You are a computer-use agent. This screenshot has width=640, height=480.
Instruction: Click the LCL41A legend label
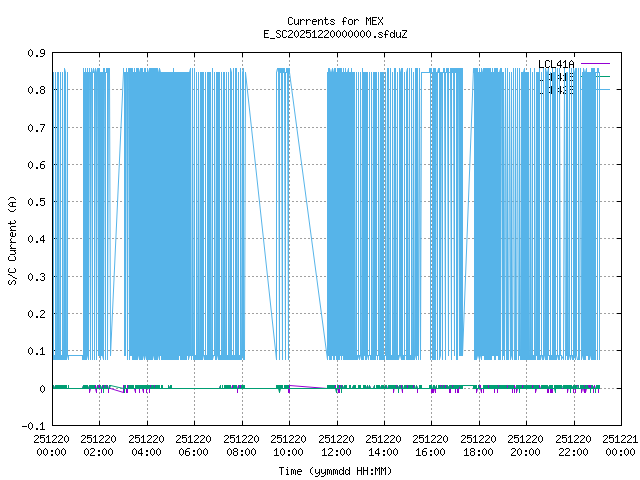tap(556, 65)
